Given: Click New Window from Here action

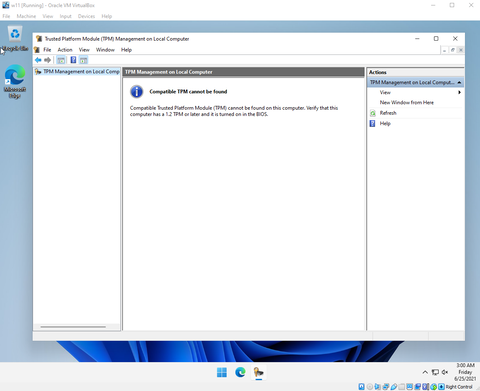Looking at the screenshot, I should coord(407,102).
